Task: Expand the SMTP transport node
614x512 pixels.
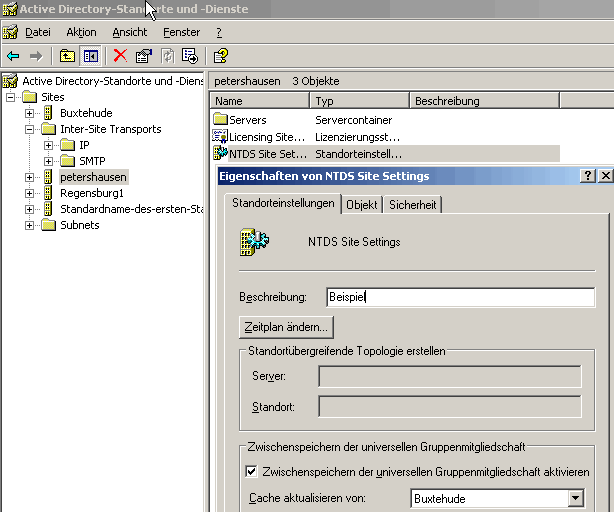Action: 49,161
